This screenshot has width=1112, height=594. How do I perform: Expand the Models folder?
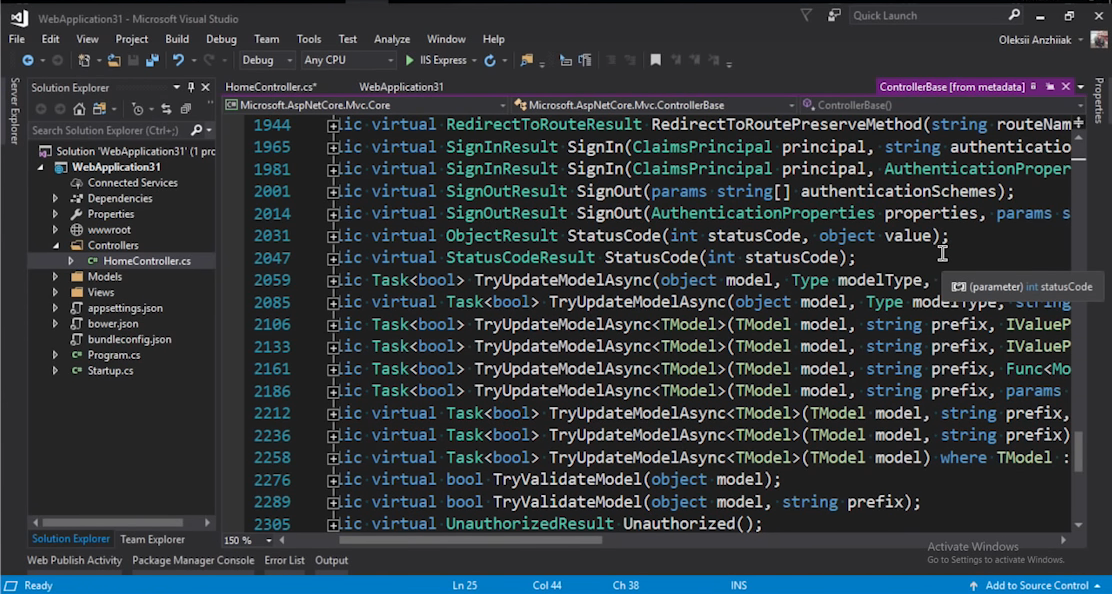[55, 276]
